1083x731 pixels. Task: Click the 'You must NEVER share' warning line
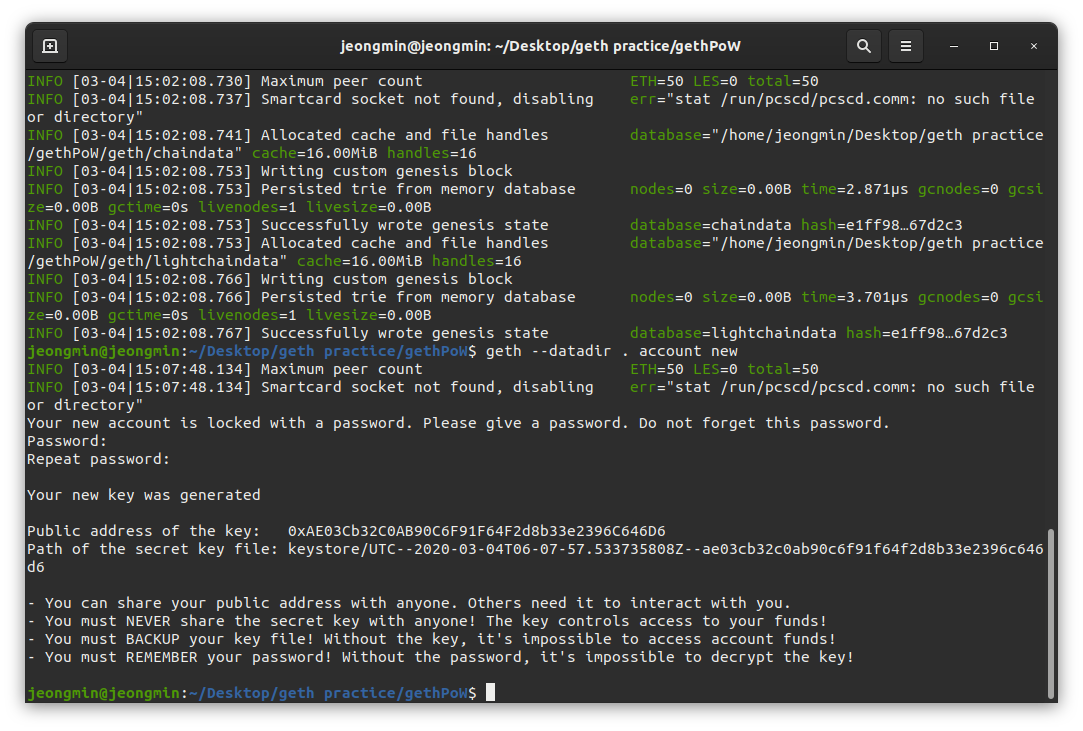pos(427,621)
